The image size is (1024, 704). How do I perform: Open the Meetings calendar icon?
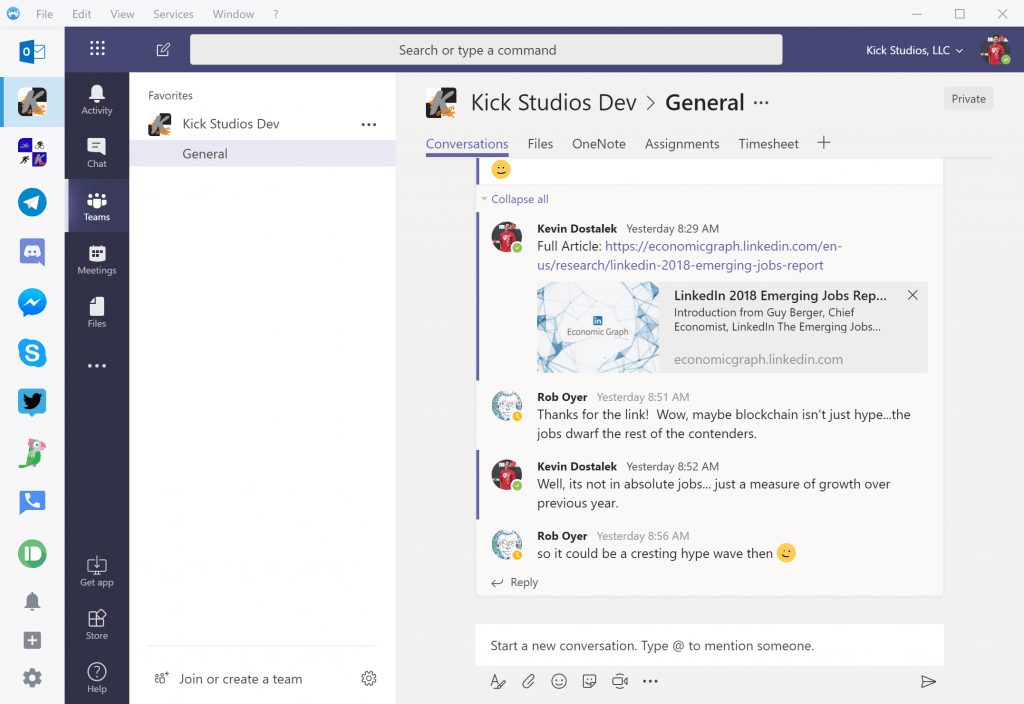click(x=97, y=259)
